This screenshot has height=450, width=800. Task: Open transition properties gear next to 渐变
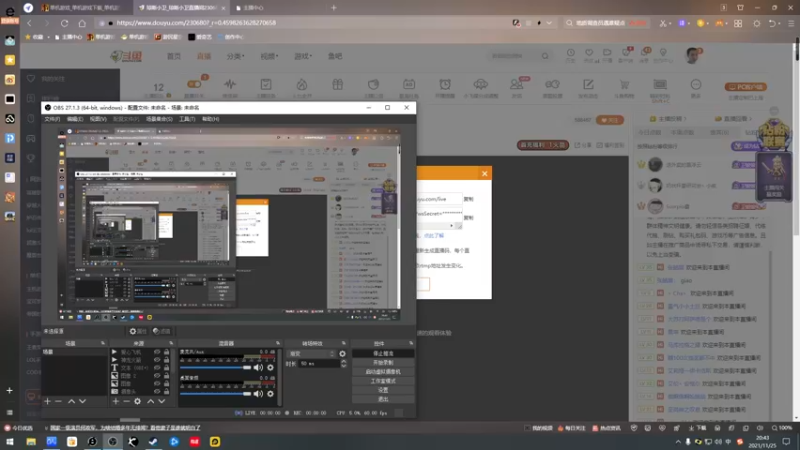pyautogui.click(x=342, y=354)
